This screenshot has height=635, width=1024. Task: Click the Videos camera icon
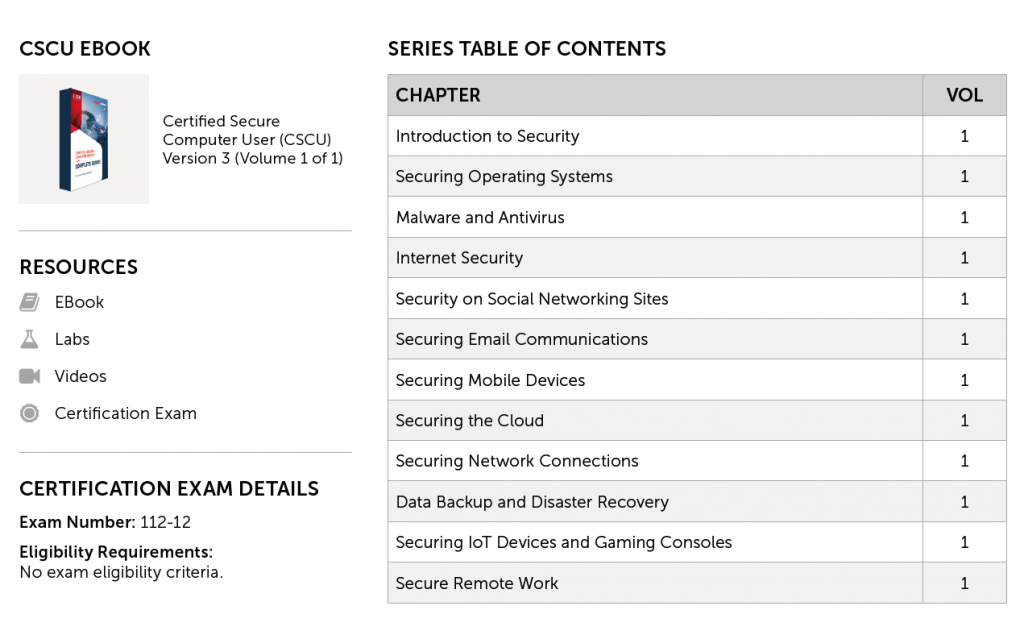point(29,376)
